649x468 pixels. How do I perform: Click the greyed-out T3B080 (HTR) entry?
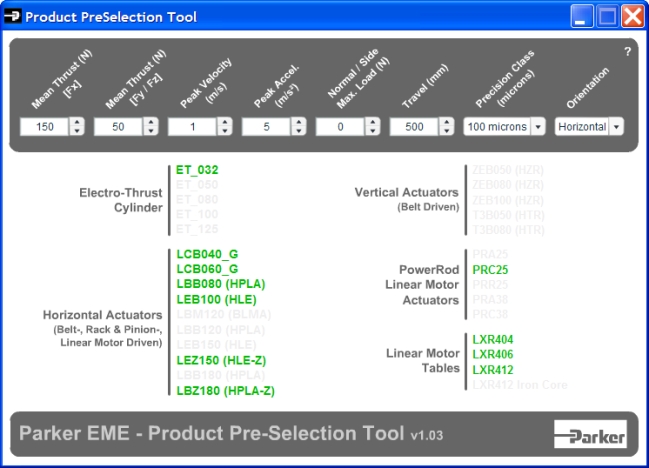point(509,230)
